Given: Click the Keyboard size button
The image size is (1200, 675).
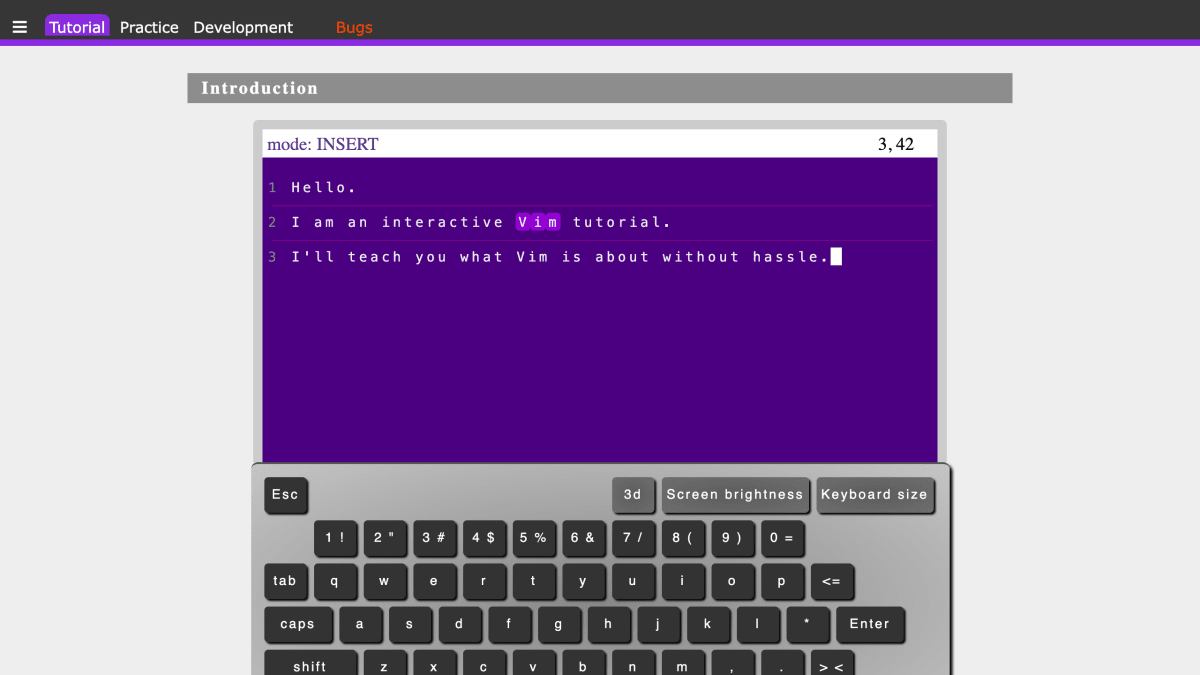Looking at the screenshot, I should coord(875,495).
